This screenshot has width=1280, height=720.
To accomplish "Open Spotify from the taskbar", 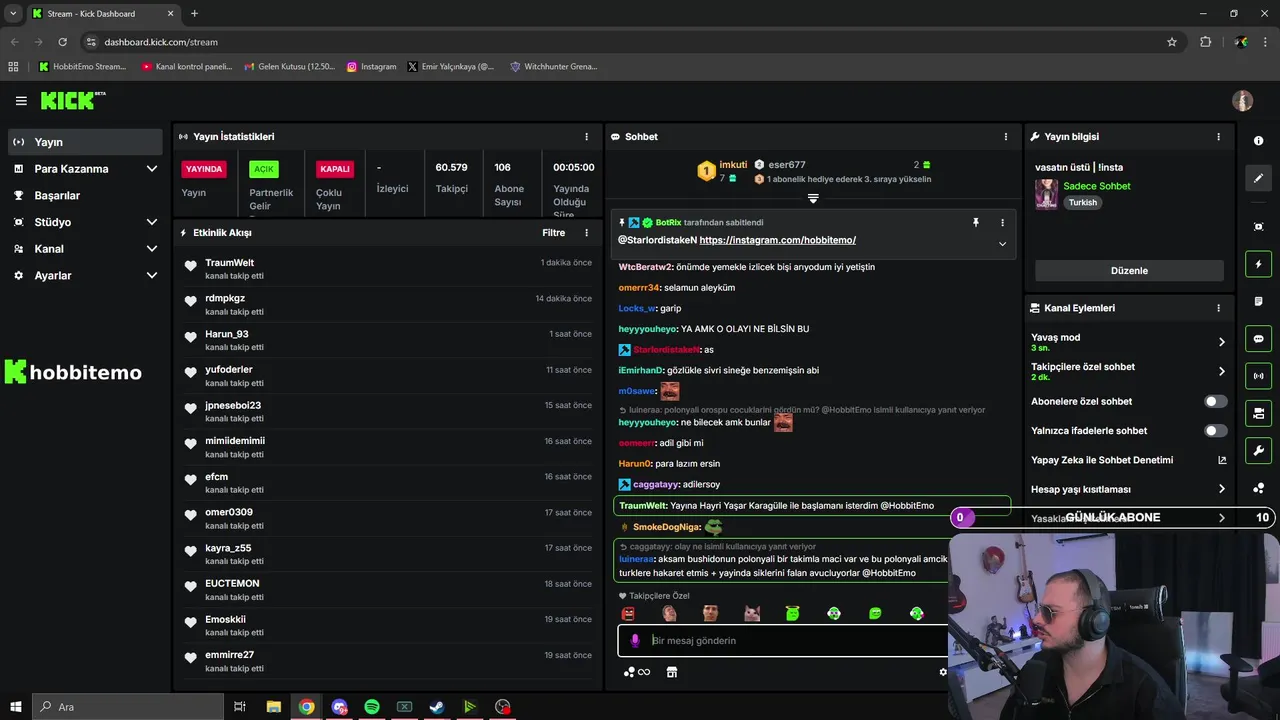I will [x=372, y=707].
